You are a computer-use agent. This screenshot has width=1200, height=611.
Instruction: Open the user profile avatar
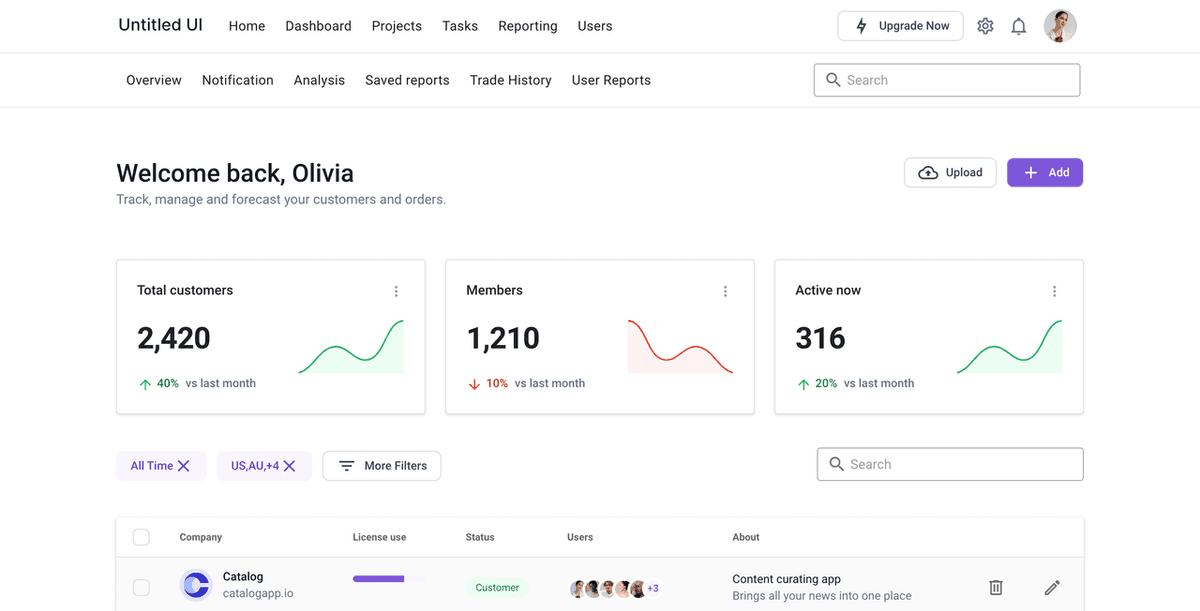tap(1060, 26)
